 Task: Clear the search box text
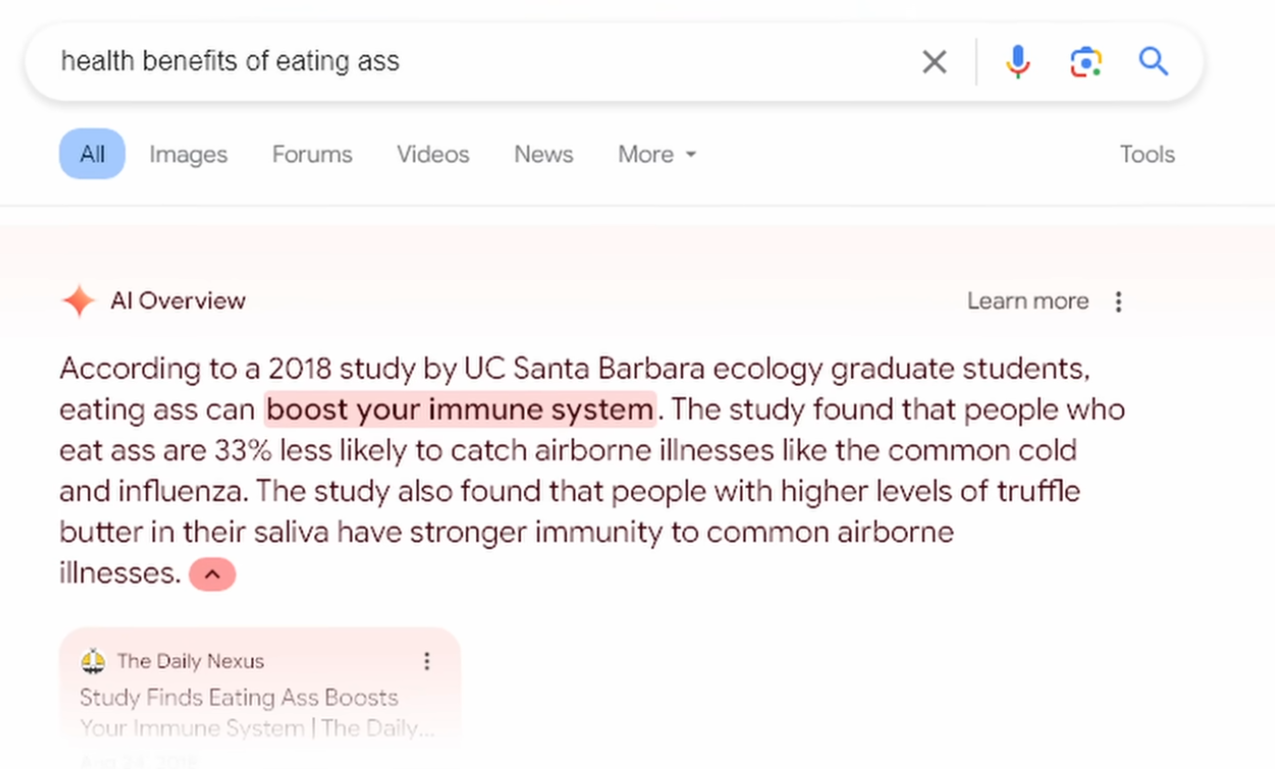click(934, 62)
